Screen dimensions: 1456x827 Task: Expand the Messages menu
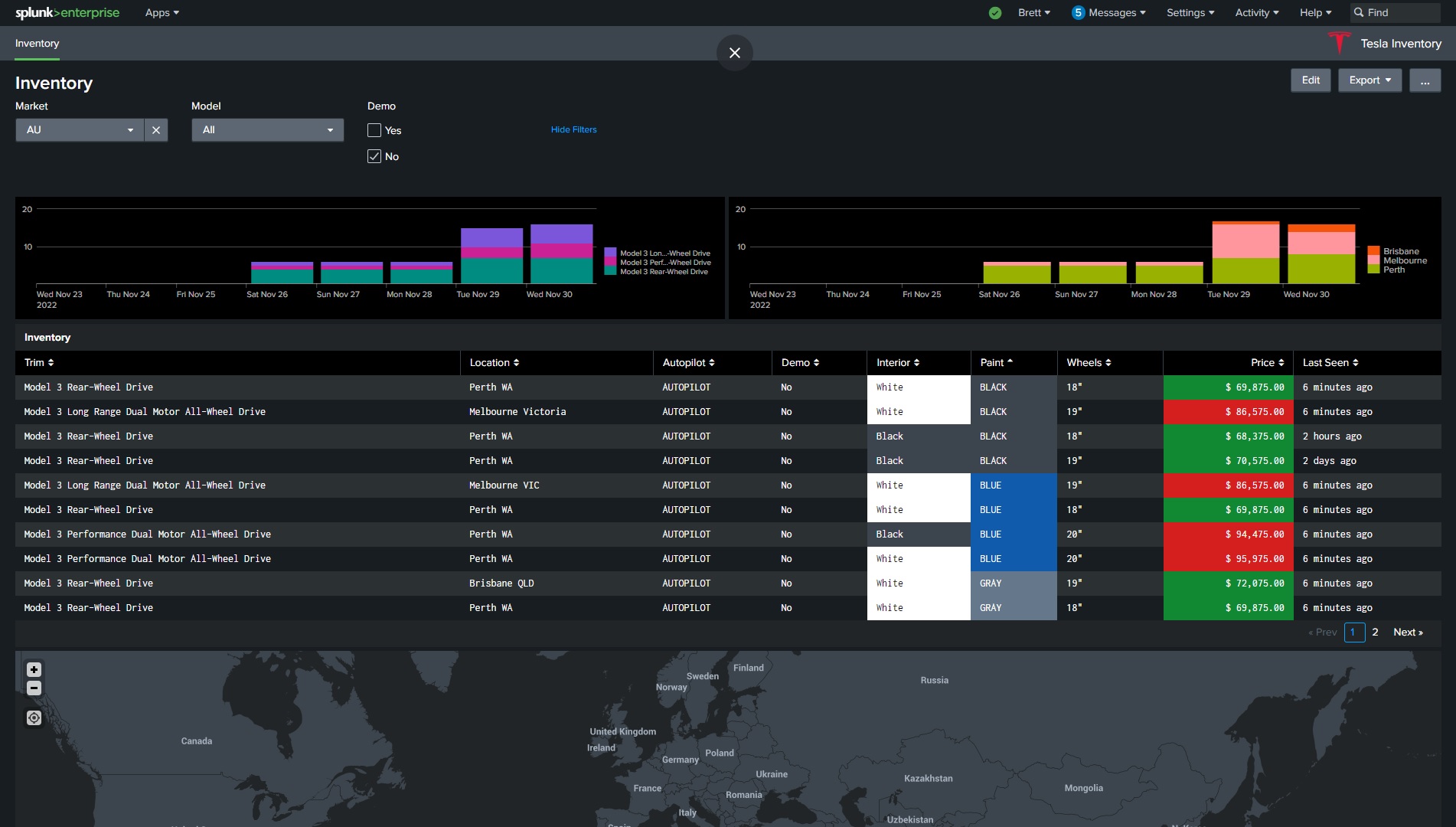tap(1117, 13)
